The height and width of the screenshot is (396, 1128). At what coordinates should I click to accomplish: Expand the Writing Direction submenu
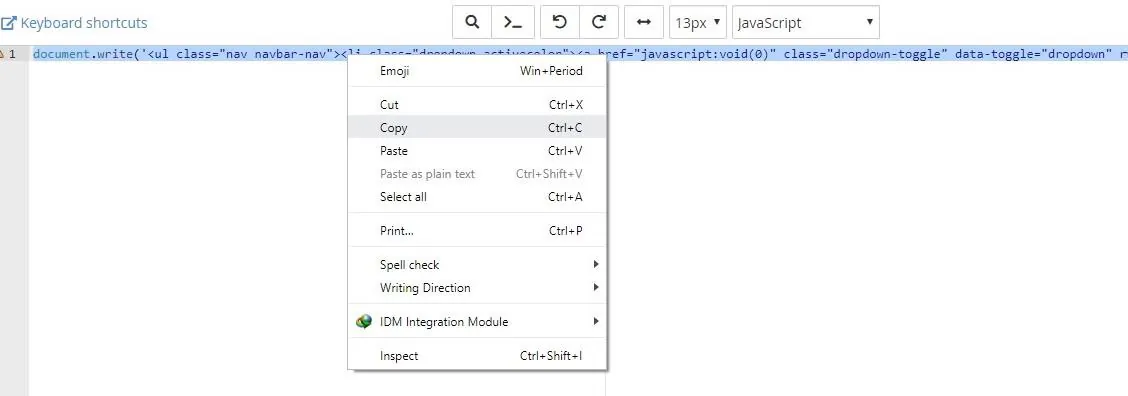click(x=477, y=288)
